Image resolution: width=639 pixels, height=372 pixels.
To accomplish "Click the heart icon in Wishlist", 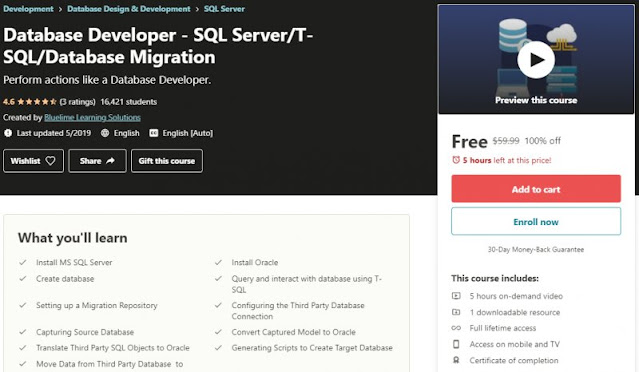I will pos(51,161).
